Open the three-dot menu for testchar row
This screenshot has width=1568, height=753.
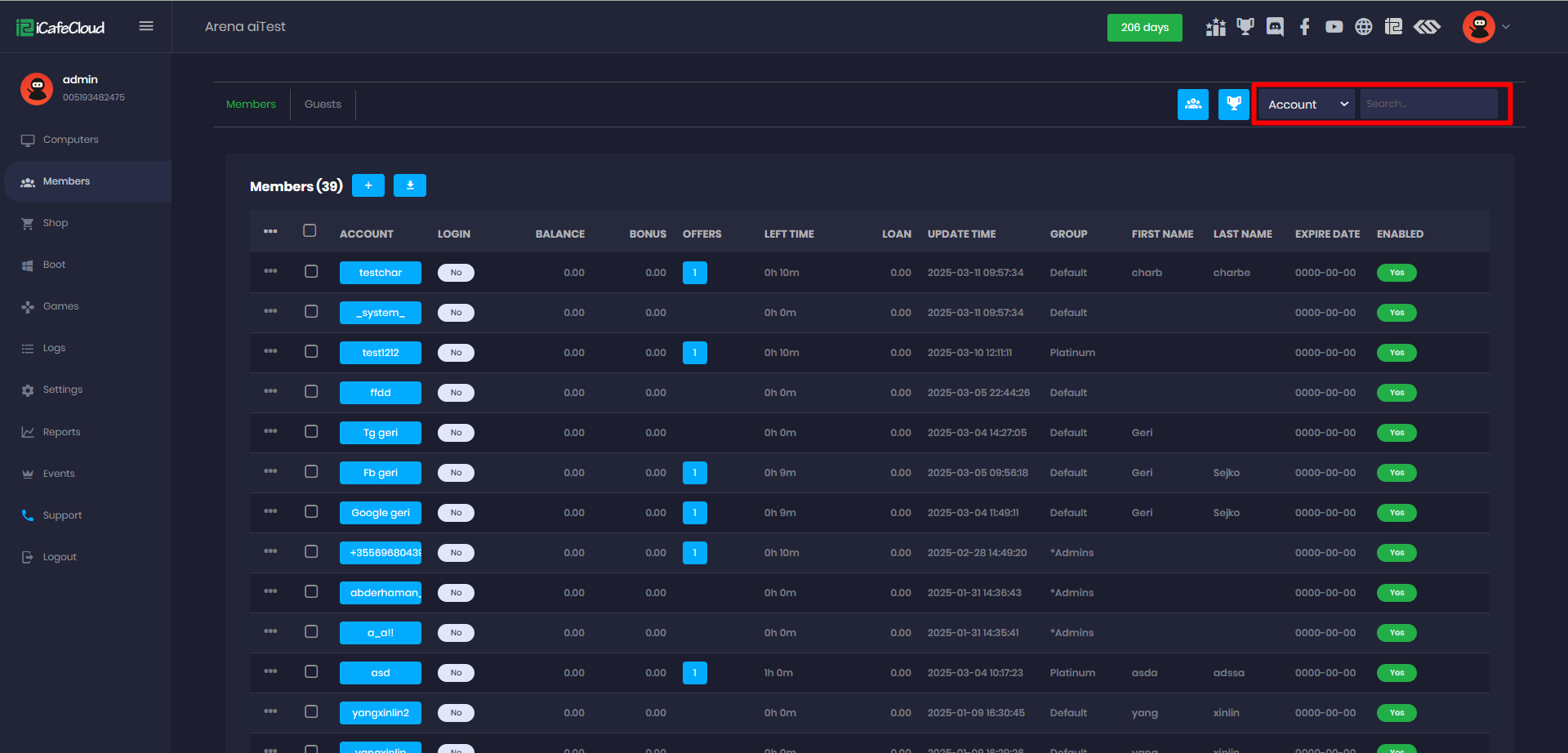[270, 271]
